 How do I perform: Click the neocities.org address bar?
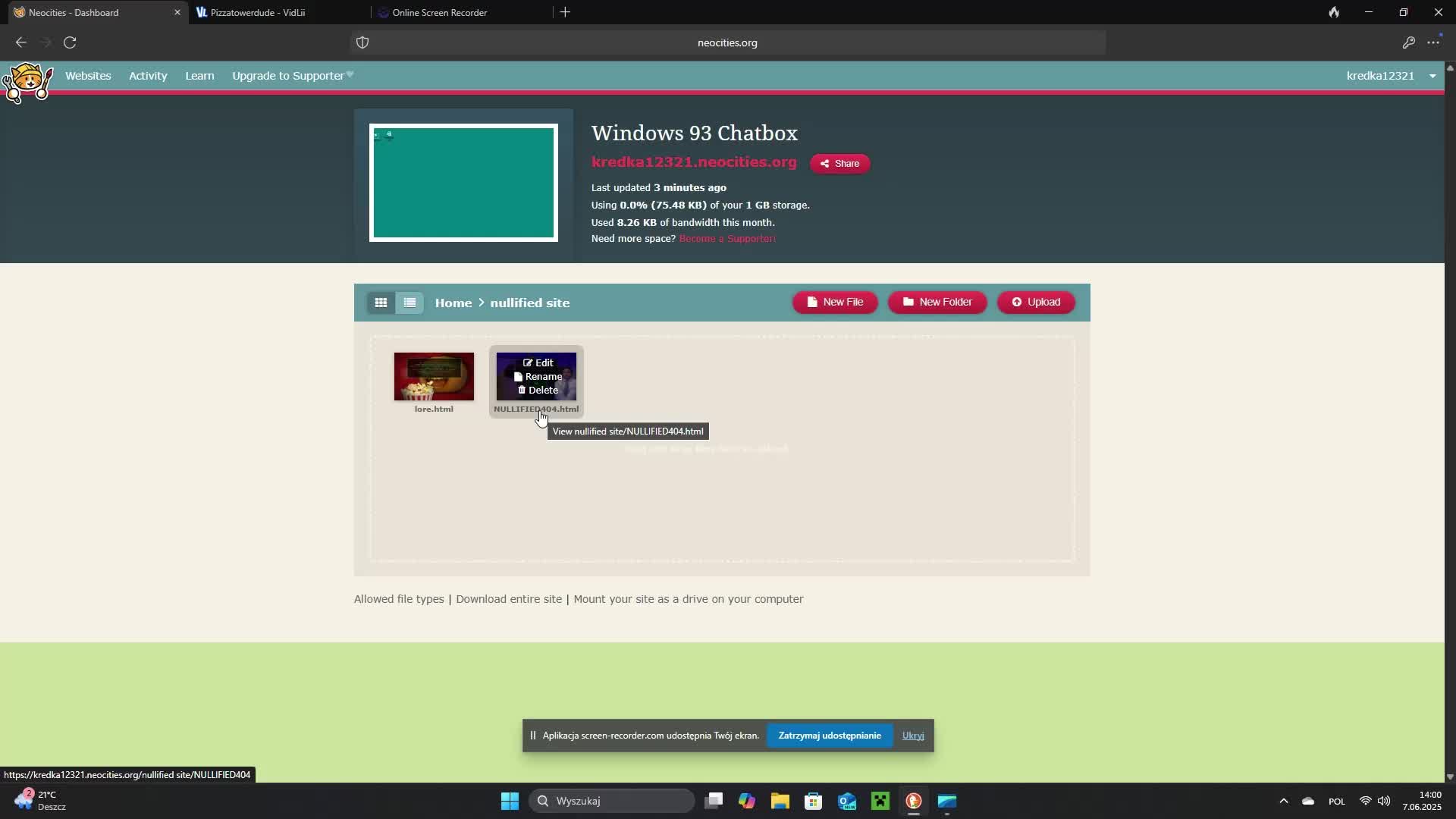727,42
